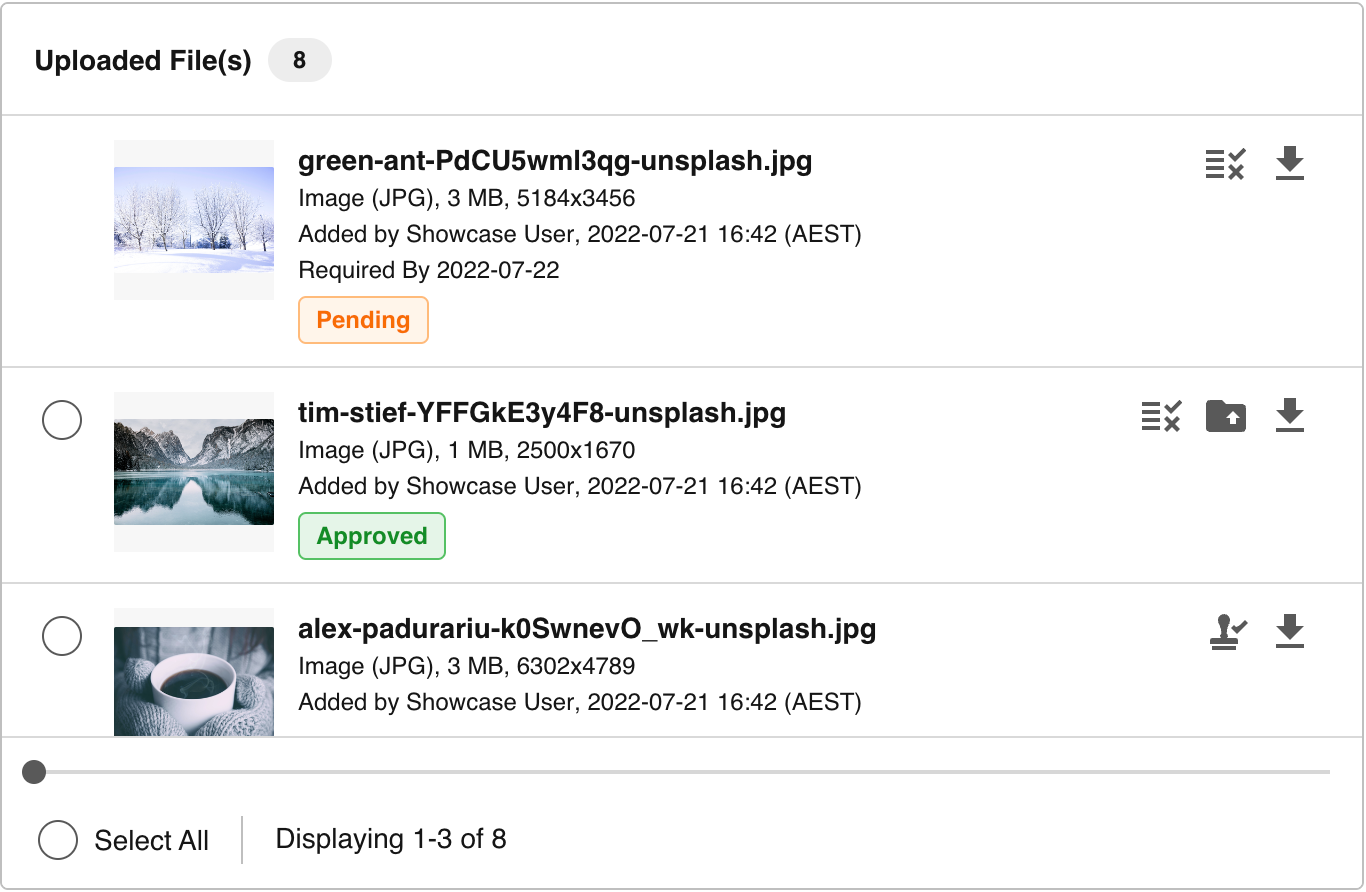Click the alex-padurariu-k0SwnevO_wk-unsplash.jpg file name
This screenshot has height=892, width=1366.
tap(587, 629)
